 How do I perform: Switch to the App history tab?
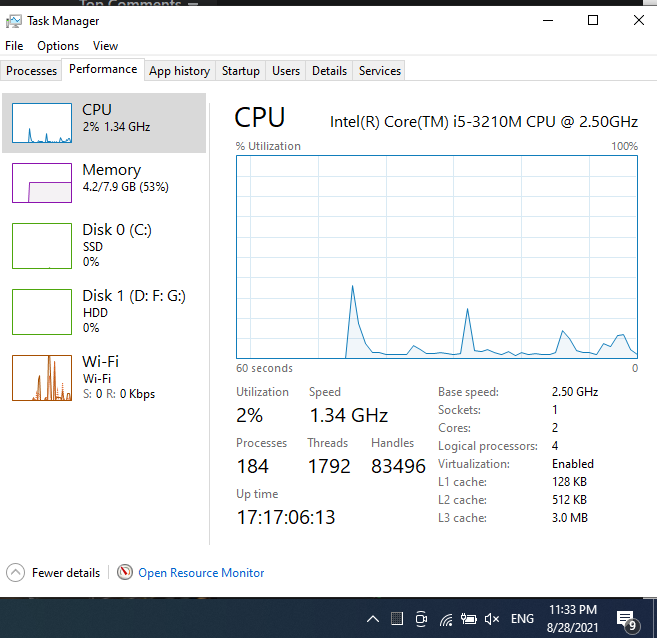(179, 71)
